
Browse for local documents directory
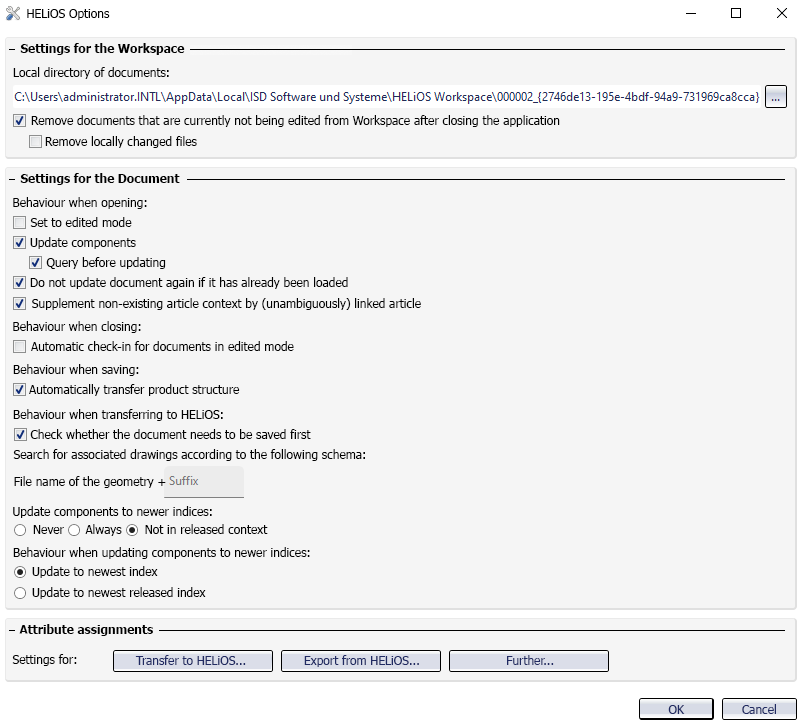pos(777,97)
